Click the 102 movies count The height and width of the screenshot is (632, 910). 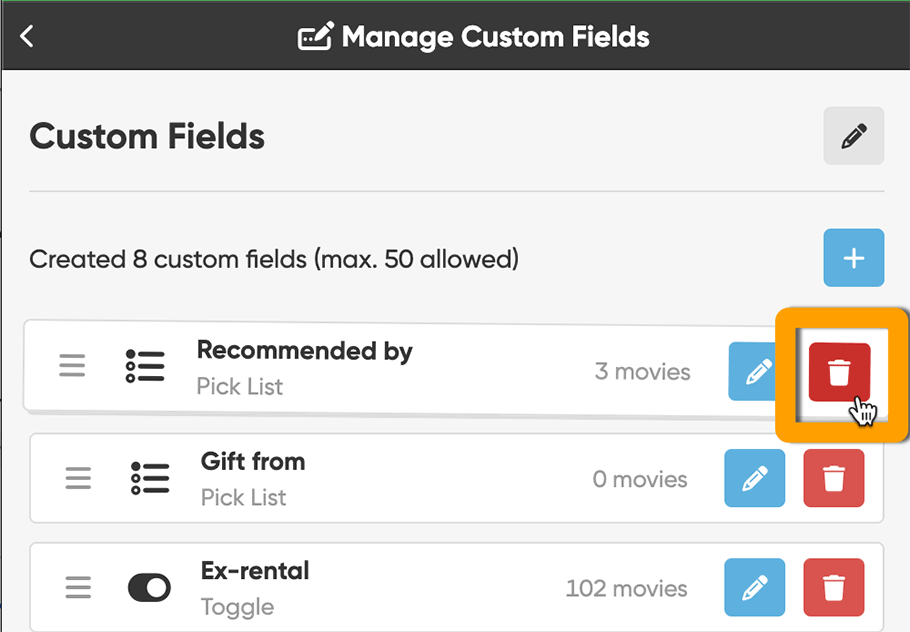(x=626, y=588)
